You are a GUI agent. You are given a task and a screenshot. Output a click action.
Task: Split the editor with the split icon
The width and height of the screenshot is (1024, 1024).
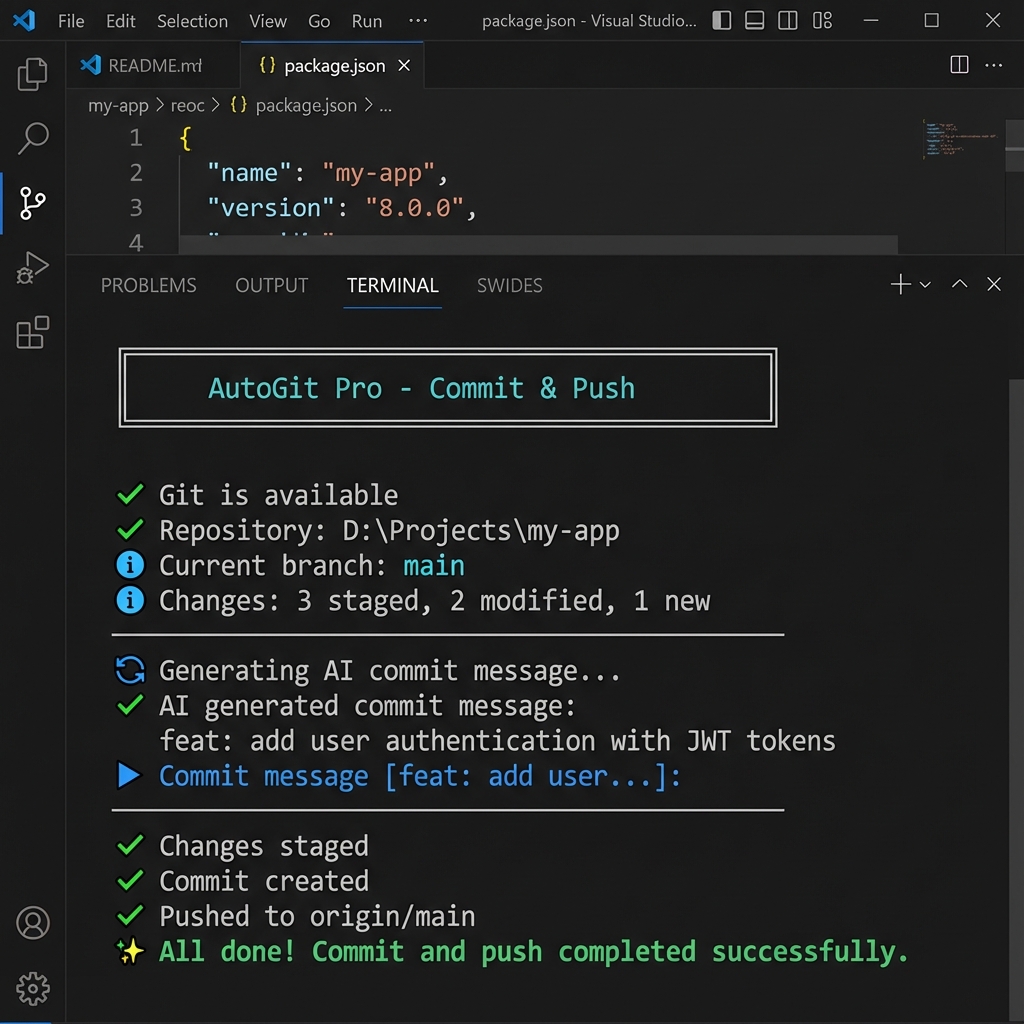point(958,64)
